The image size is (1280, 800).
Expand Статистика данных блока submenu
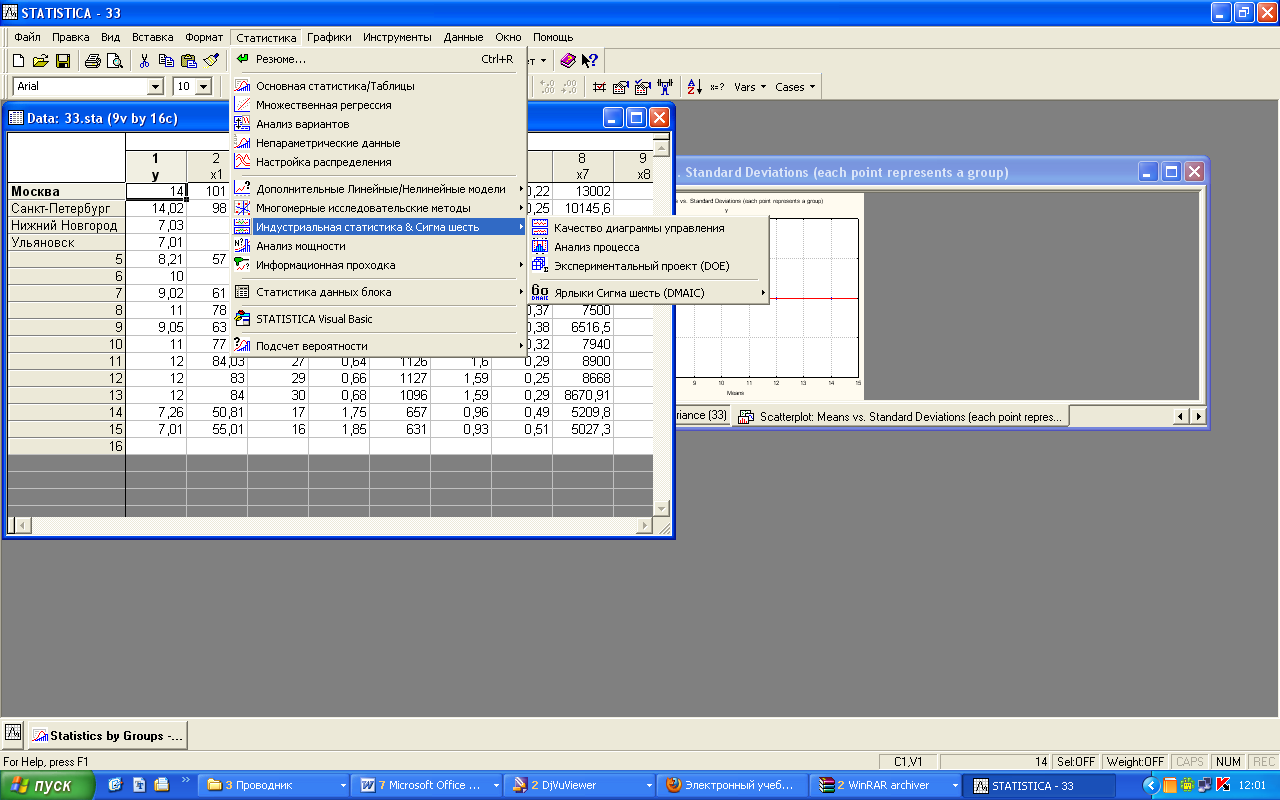(x=379, y=292)
